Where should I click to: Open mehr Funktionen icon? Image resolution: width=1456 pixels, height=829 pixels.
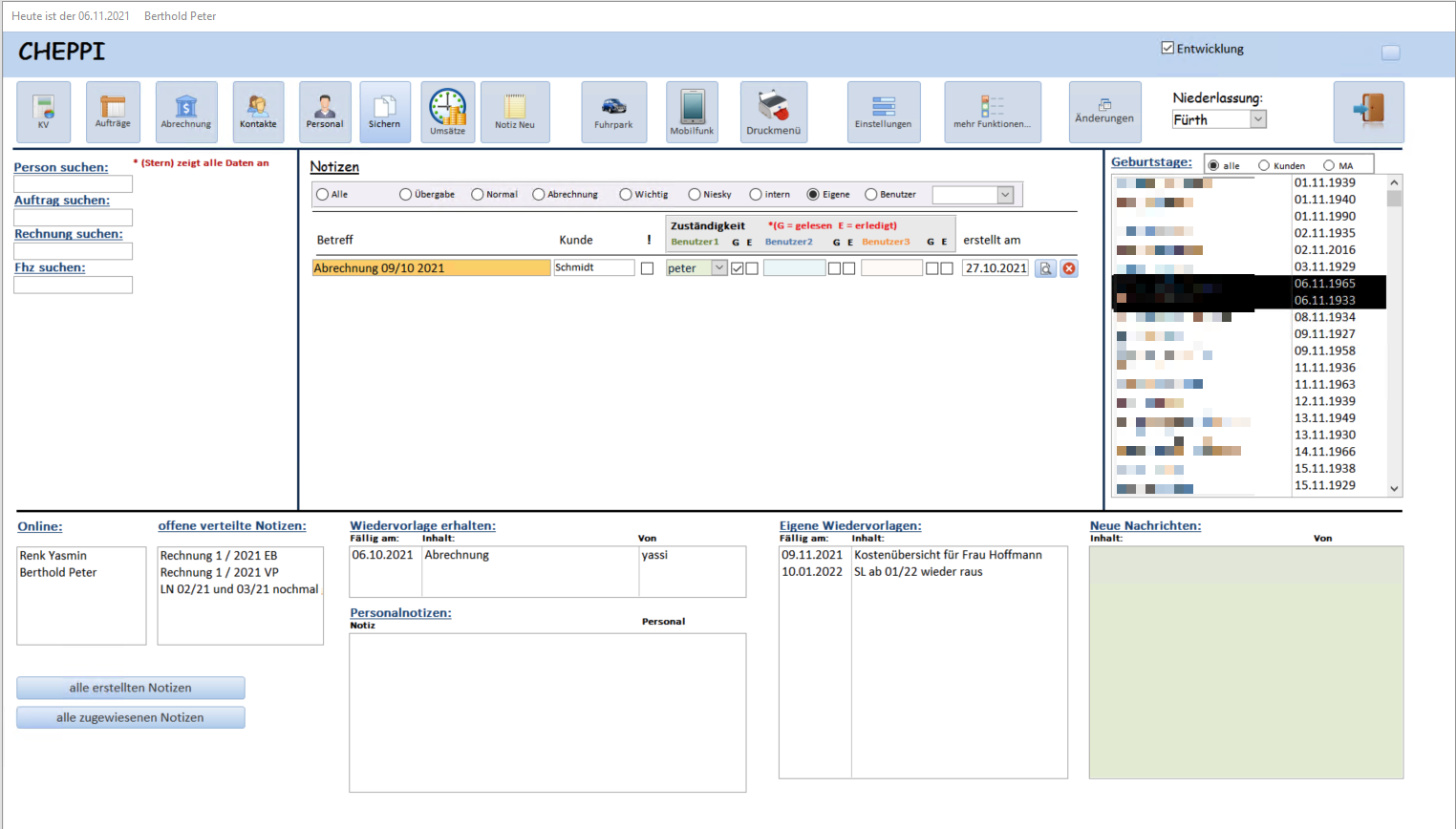[x=993, y=112]
